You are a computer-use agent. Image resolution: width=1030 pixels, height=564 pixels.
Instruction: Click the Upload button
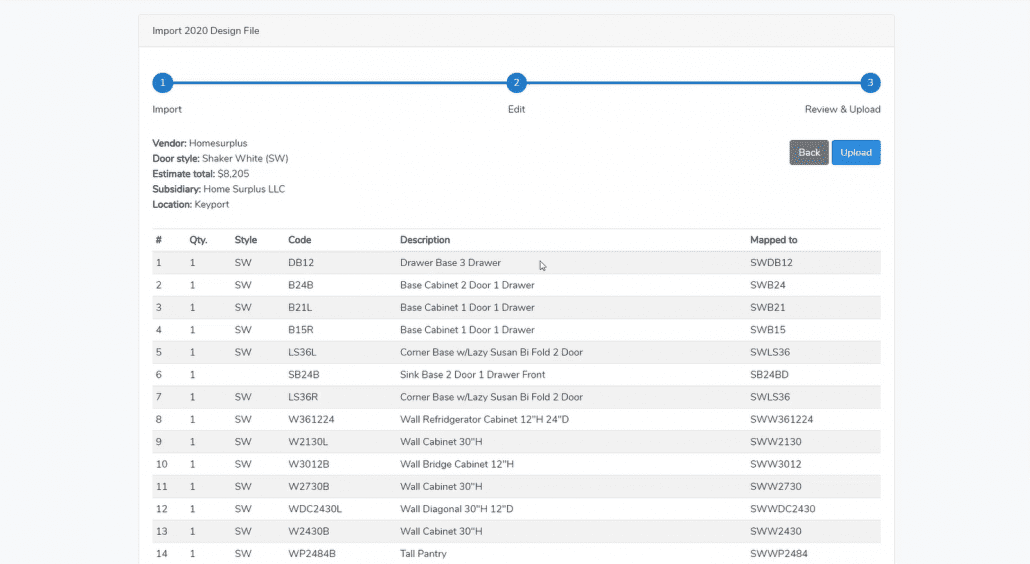(856, 152)
